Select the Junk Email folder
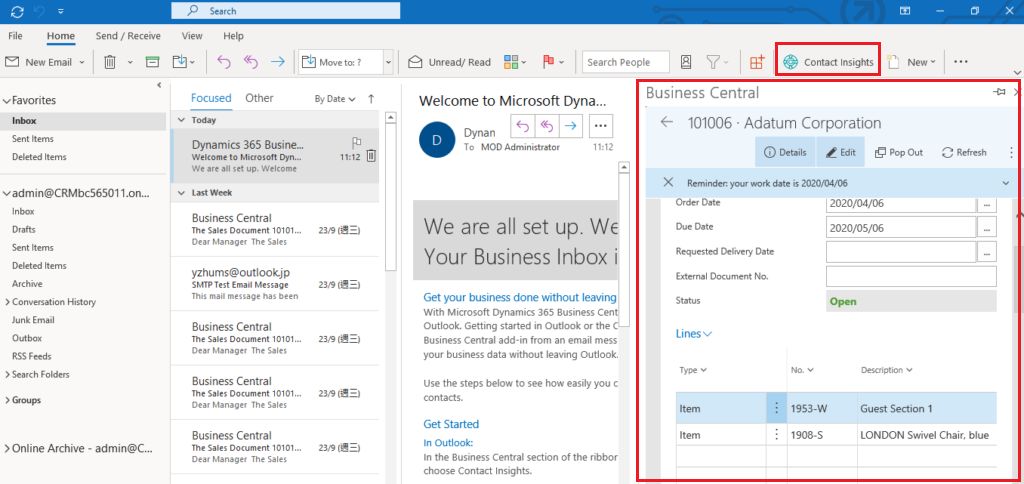Image resolution: width=1024 pixels, height=484 pixels. 33,320
